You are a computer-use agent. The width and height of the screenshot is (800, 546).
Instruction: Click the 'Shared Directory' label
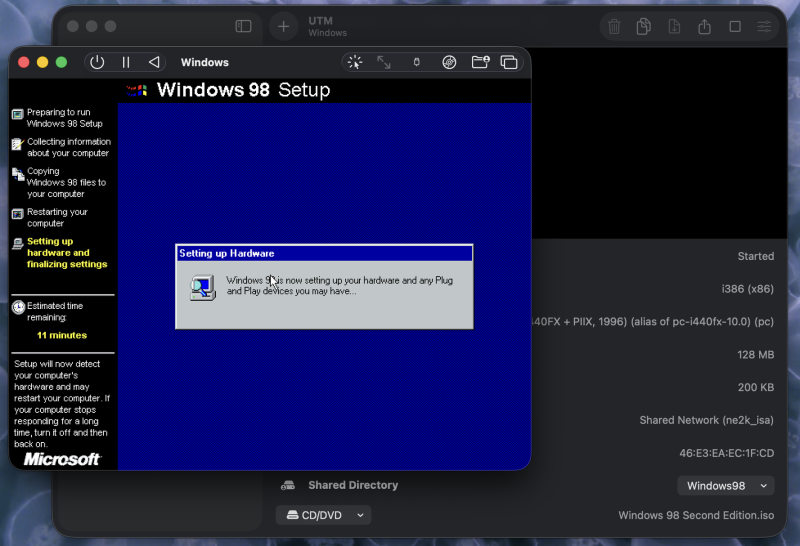(353, 485)
